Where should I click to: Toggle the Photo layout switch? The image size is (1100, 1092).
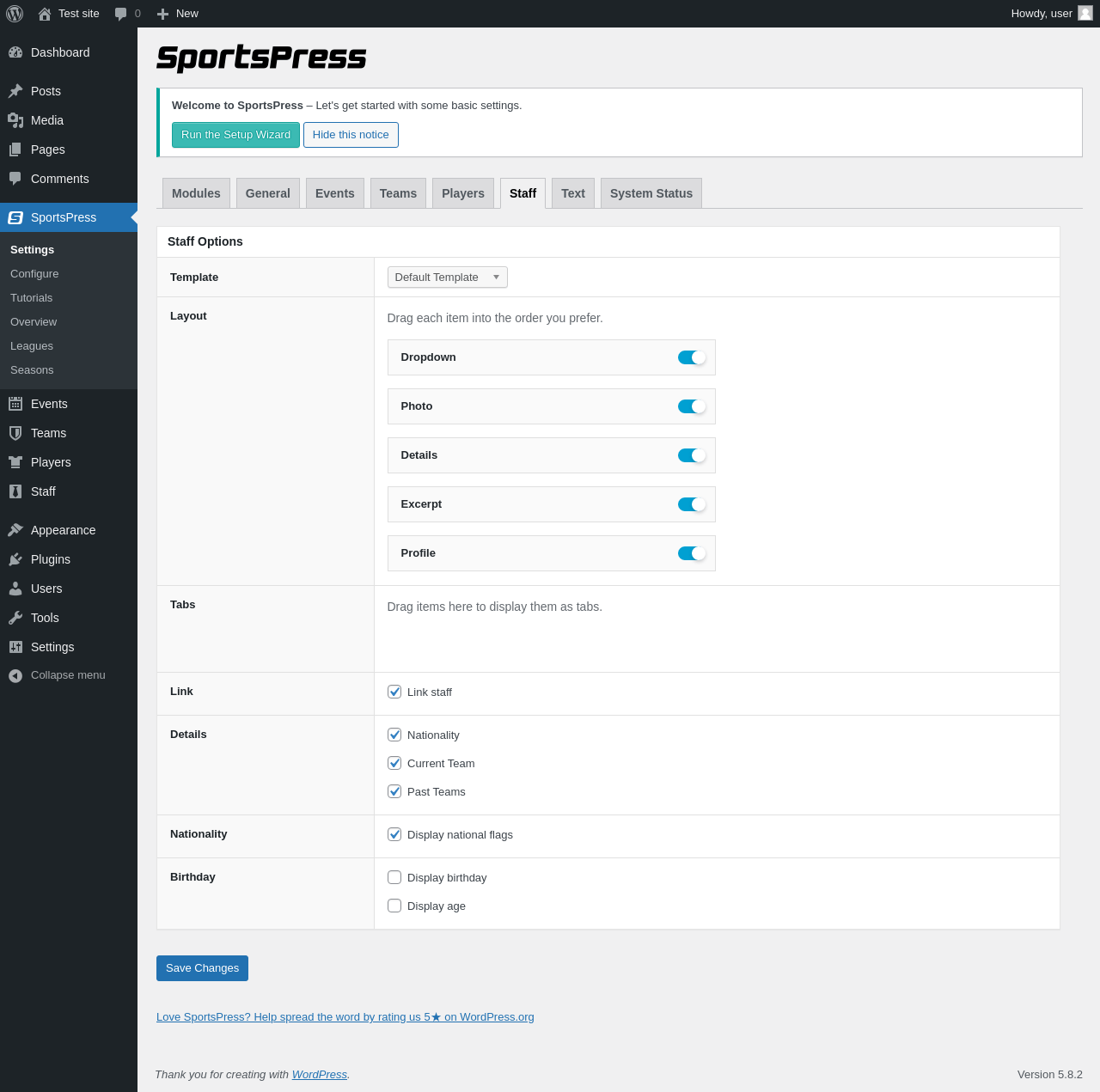pyautogui.click(x=692, y=406)
